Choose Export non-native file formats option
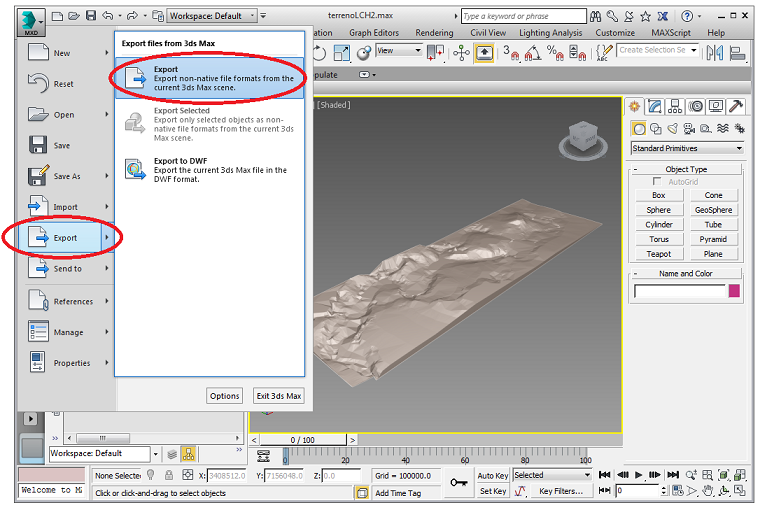Image resolution: width=760 pixels, height=510 pixels. tap(209, 78)
